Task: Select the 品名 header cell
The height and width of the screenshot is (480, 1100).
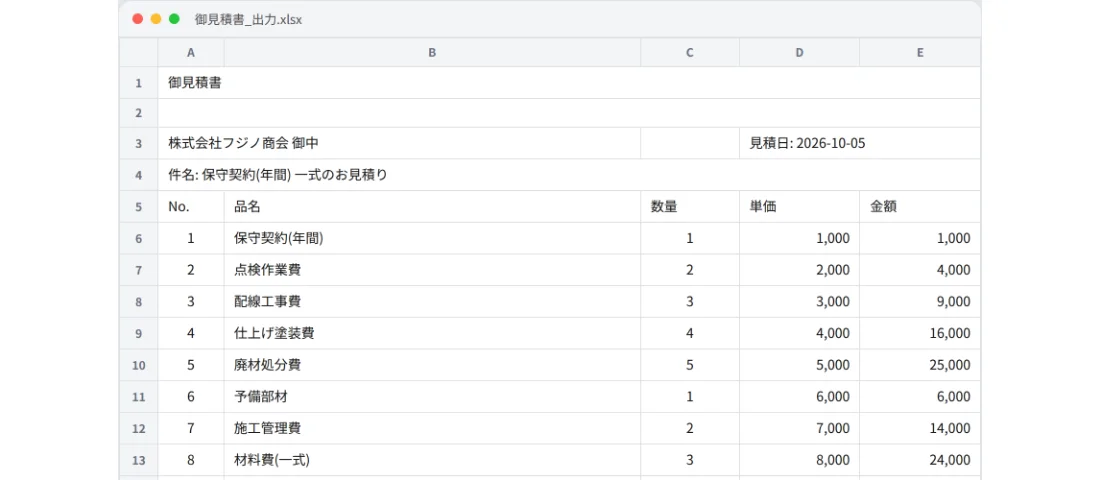Action: coord(432,207)
